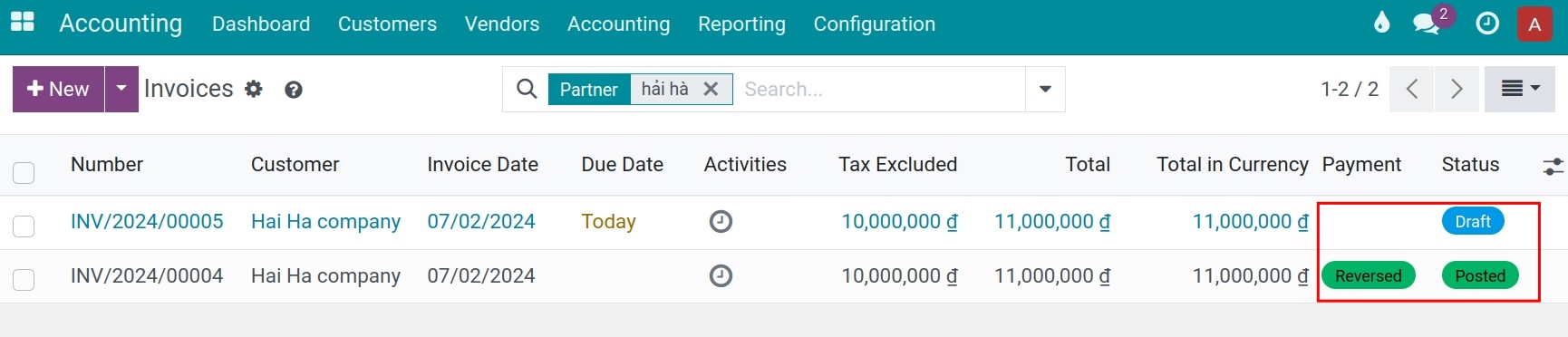Click Hai Ha company in the 00004 row
This screenshot has height=337, width=1568.
(325, 275)
